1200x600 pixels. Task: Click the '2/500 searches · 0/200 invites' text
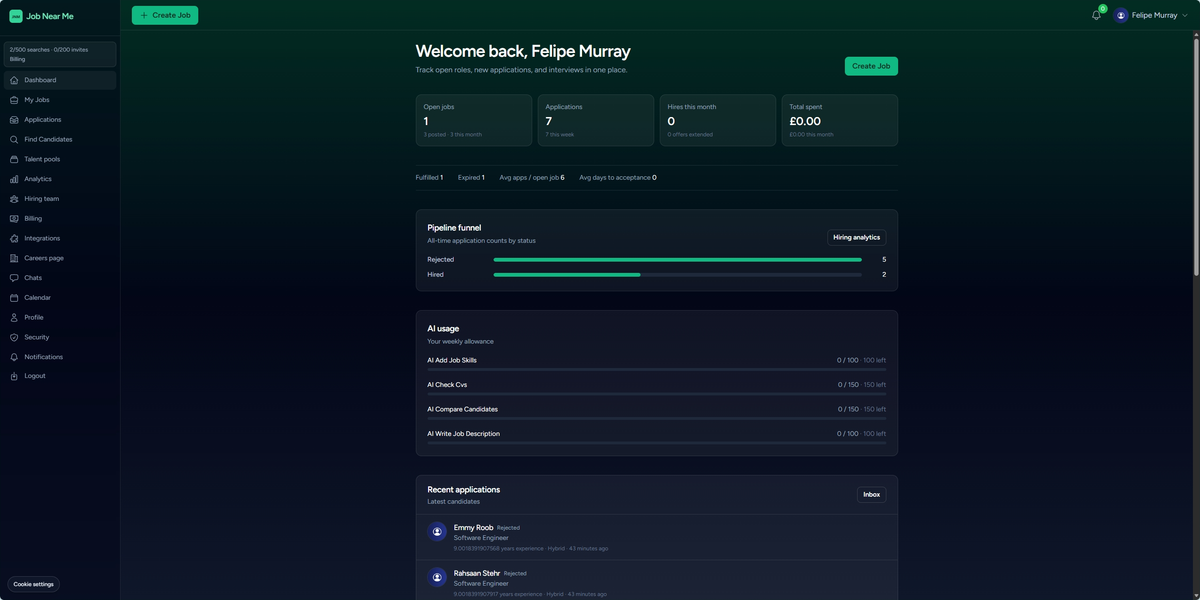pyautogui.click(x=49, y=49)
